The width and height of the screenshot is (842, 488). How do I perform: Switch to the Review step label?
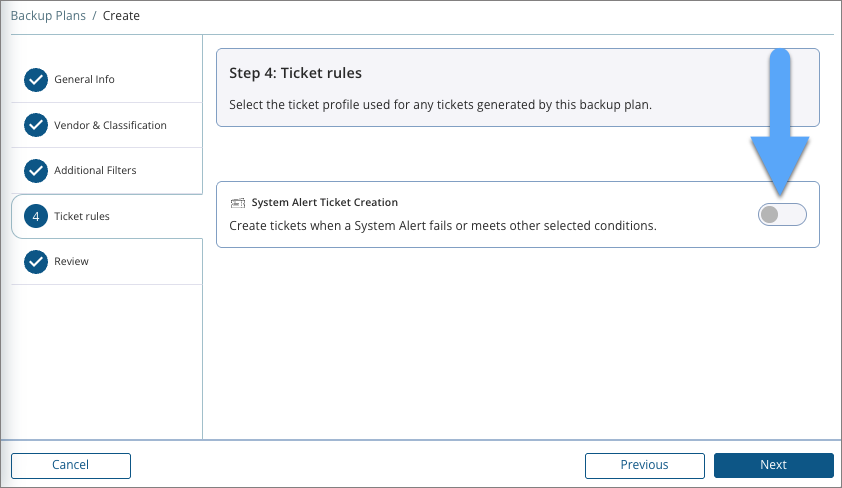coord(71,262)
